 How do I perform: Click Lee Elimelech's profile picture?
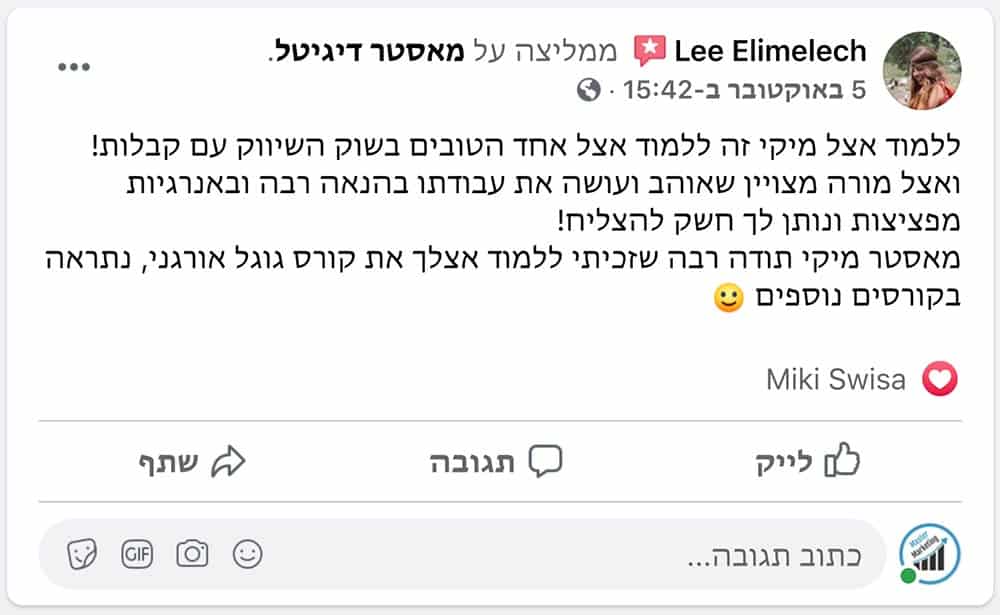click(x=921, y=69)
